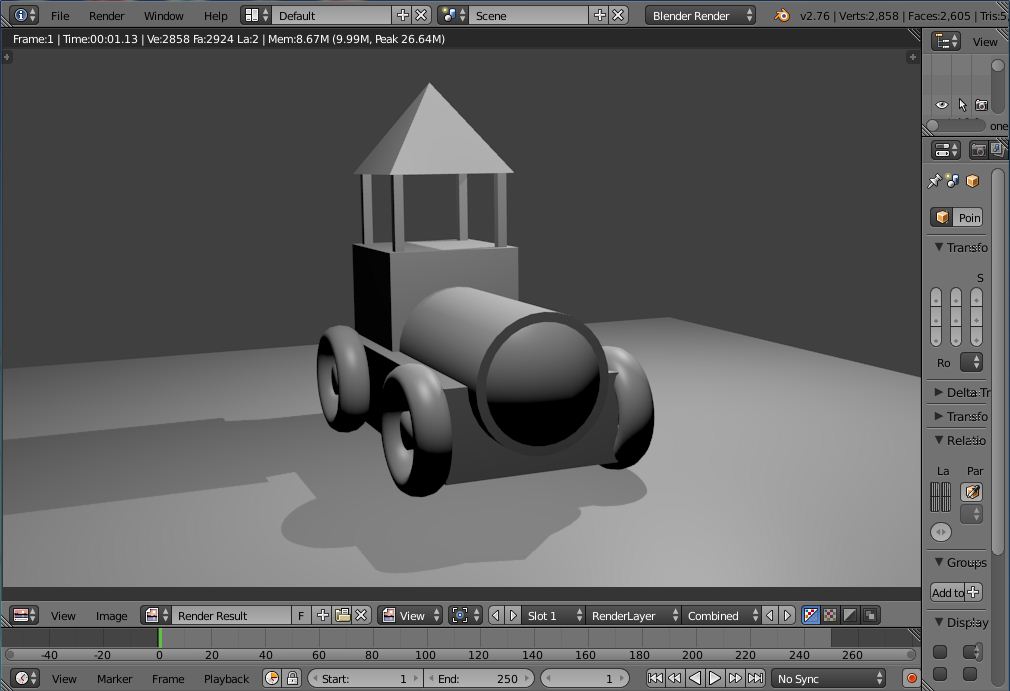The width and height of the screenshot is (1010, 691).
Task: Toggle the padlock lock icon in the timeline
Action: (x=290, y=678)
